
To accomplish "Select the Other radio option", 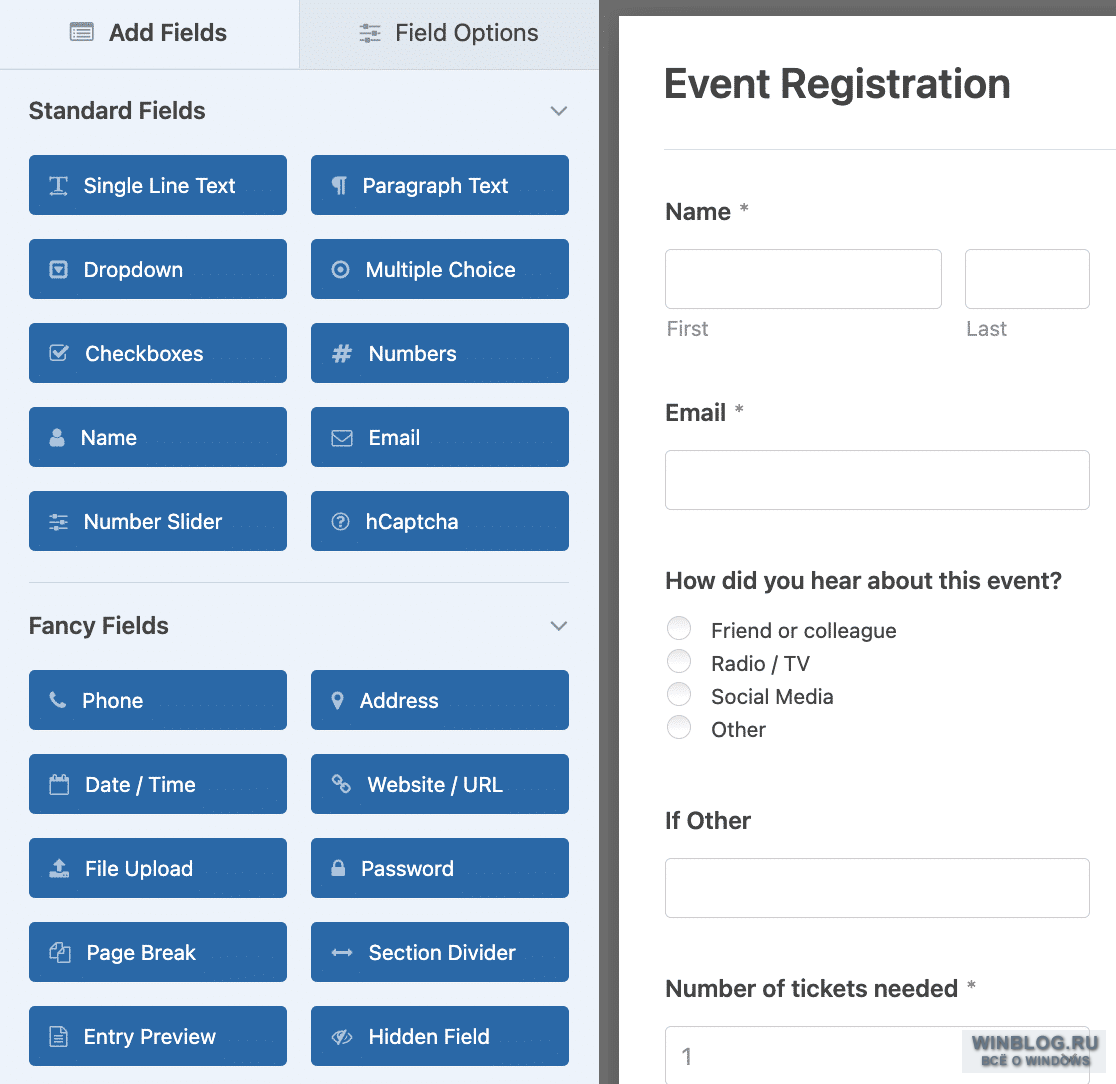I will coord(679,727).
